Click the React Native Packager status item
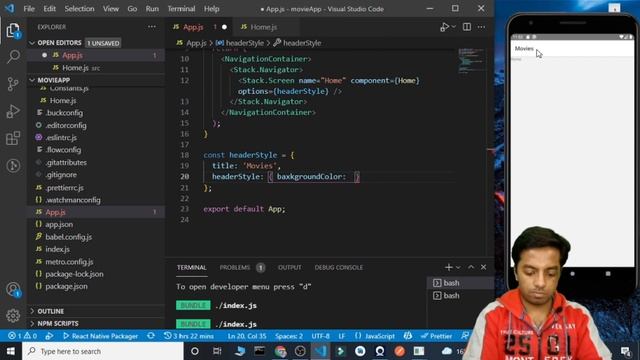The height and width of the screenshot is (360, 640). pos(100,336)
